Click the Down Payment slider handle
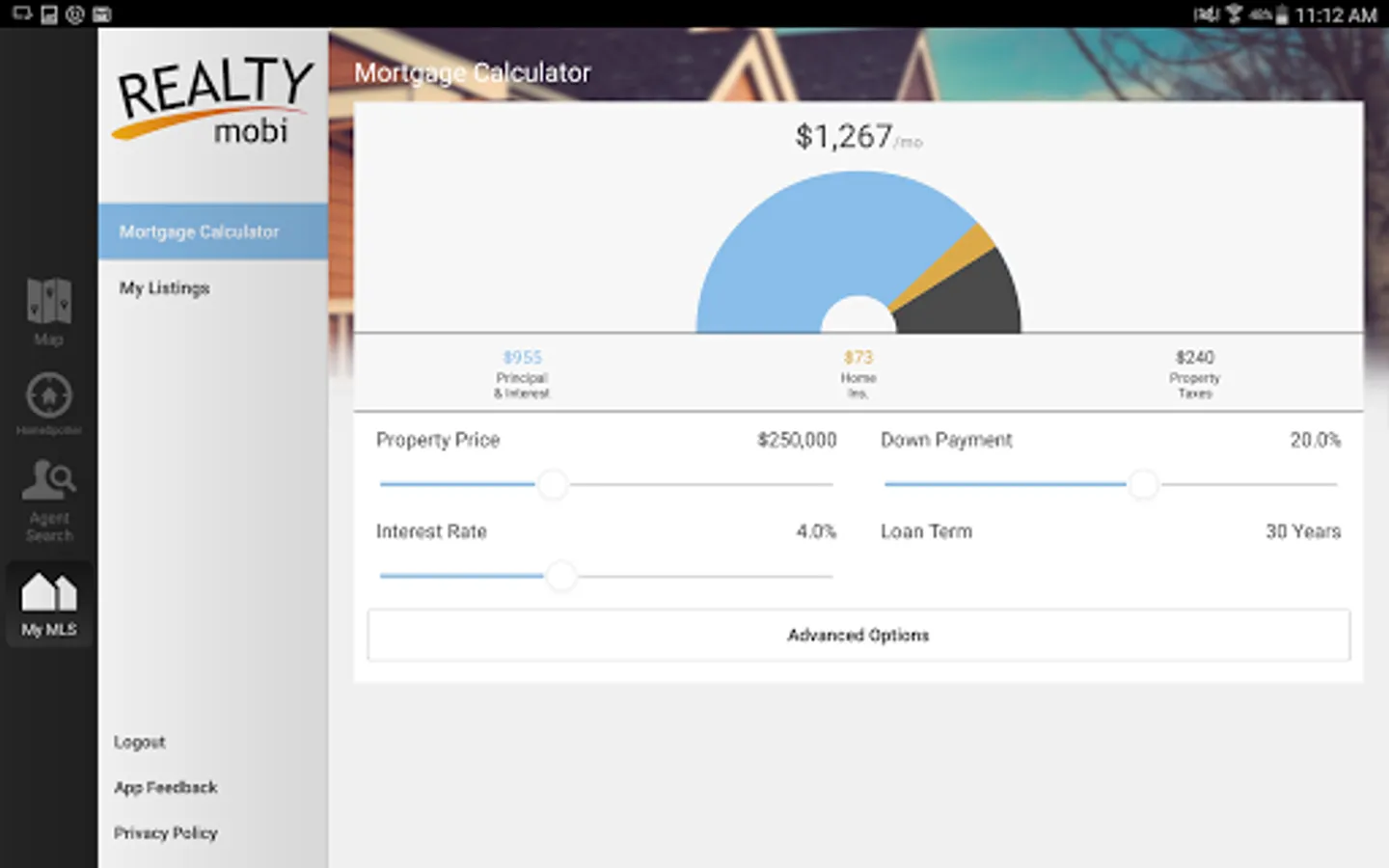Screen dimensions: 1389x868 1143,484
